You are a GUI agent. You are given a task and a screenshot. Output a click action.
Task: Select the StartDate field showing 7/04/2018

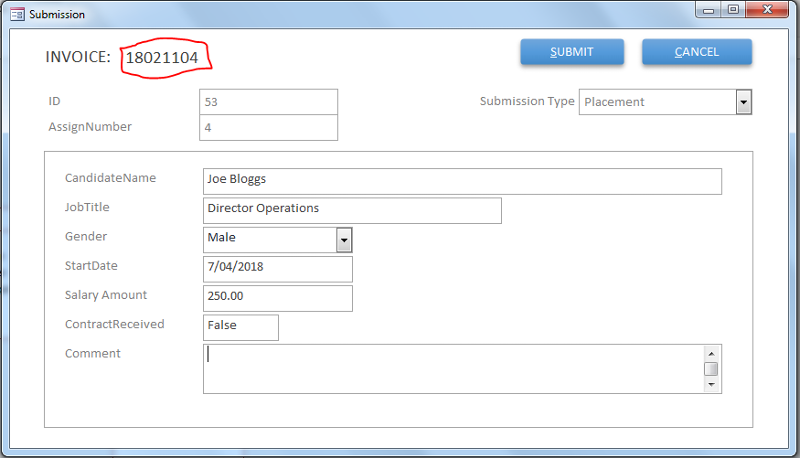pyautogui.click(x=278, y=269)
